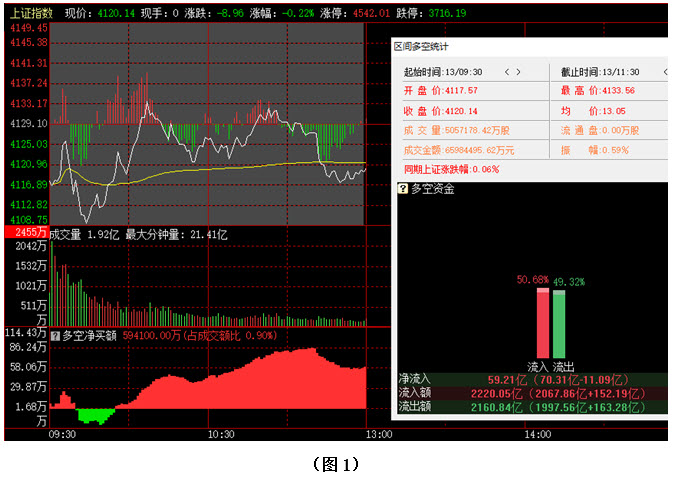Select the green 流出 outflow bar
This screenshot has height=484, width=673.
click(559, 323)
